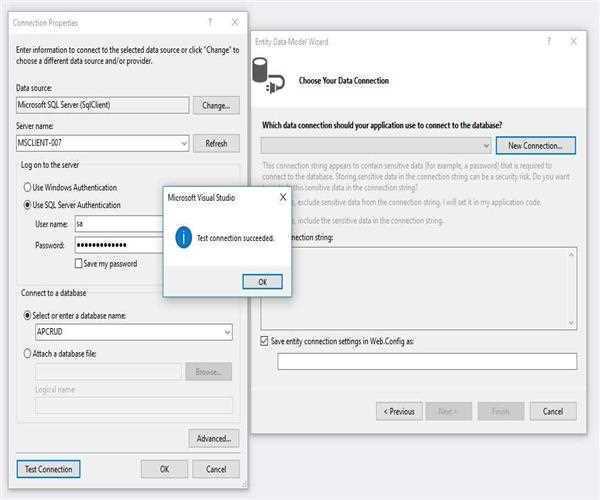Click the help icon in Entity Data Model Wizard

(547, 42)
